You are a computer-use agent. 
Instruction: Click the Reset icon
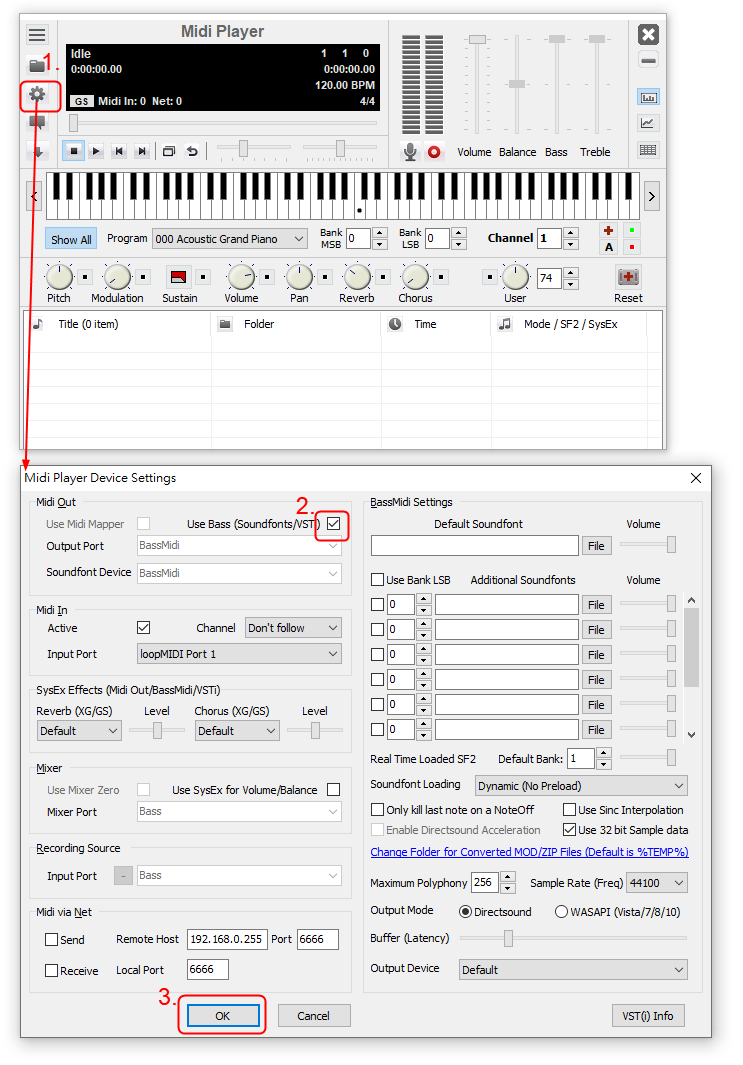(628, 276)
